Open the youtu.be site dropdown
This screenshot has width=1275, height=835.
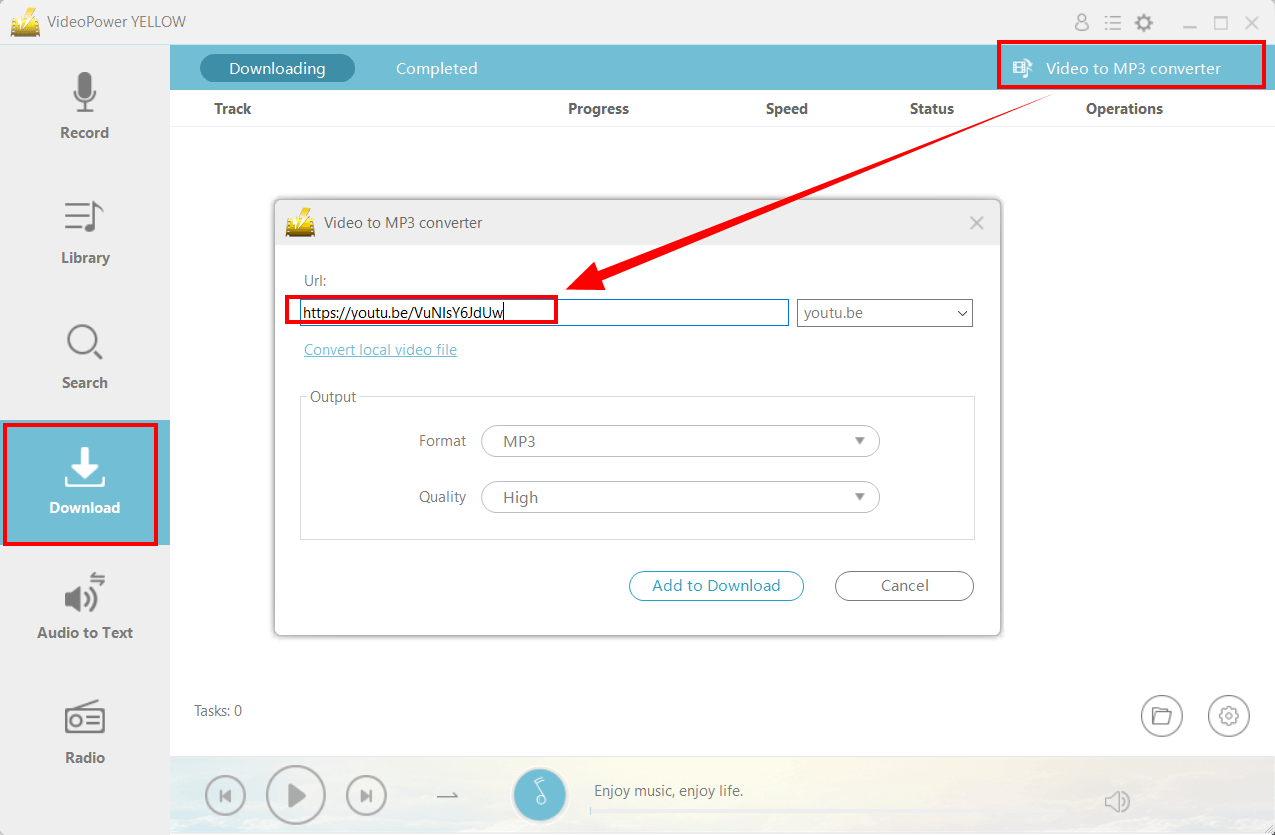(885, 313)
